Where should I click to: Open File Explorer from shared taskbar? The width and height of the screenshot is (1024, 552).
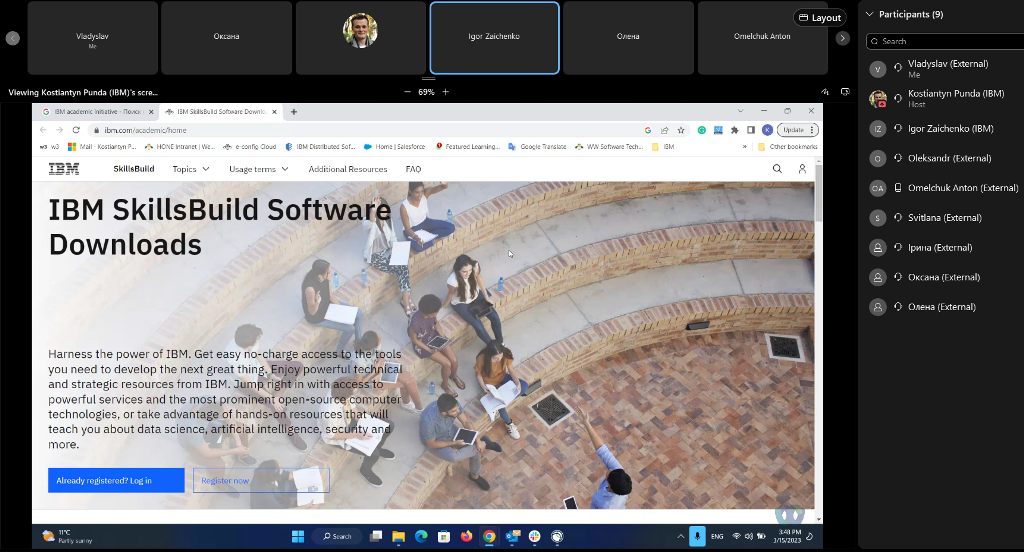coord(398,537)
